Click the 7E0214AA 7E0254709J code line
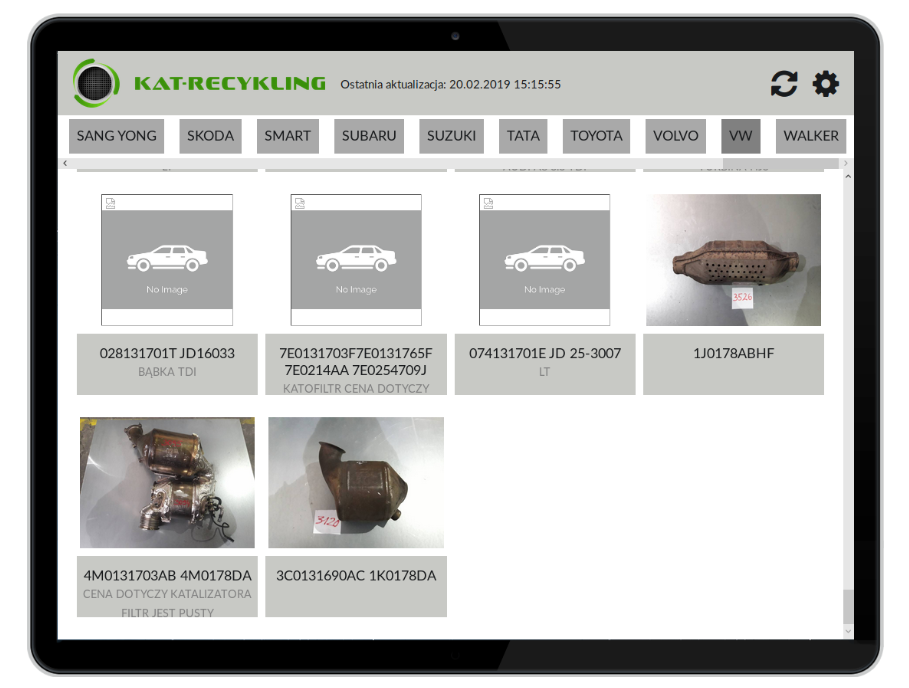Screen dimensions: 909x688 tap(356, 370)
